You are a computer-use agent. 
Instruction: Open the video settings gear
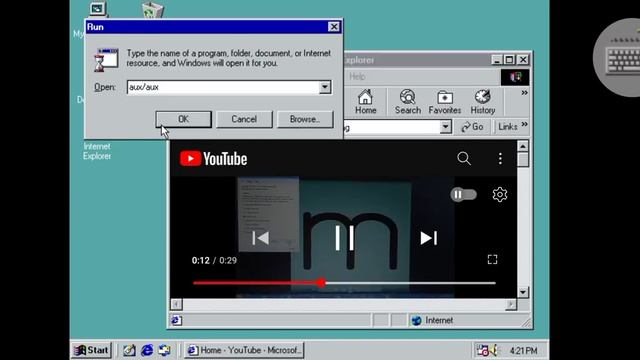point(500,195)
